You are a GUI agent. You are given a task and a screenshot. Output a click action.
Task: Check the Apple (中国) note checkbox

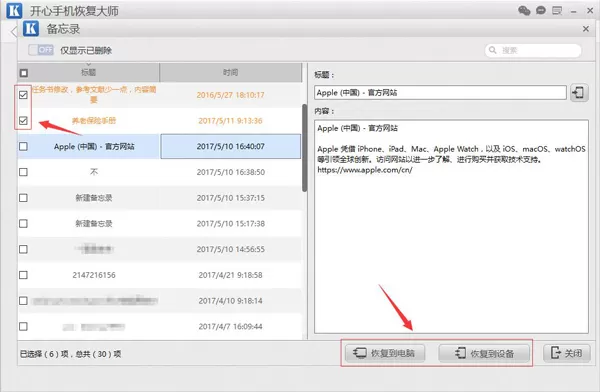pyautogui.click(x=23, y=146)
